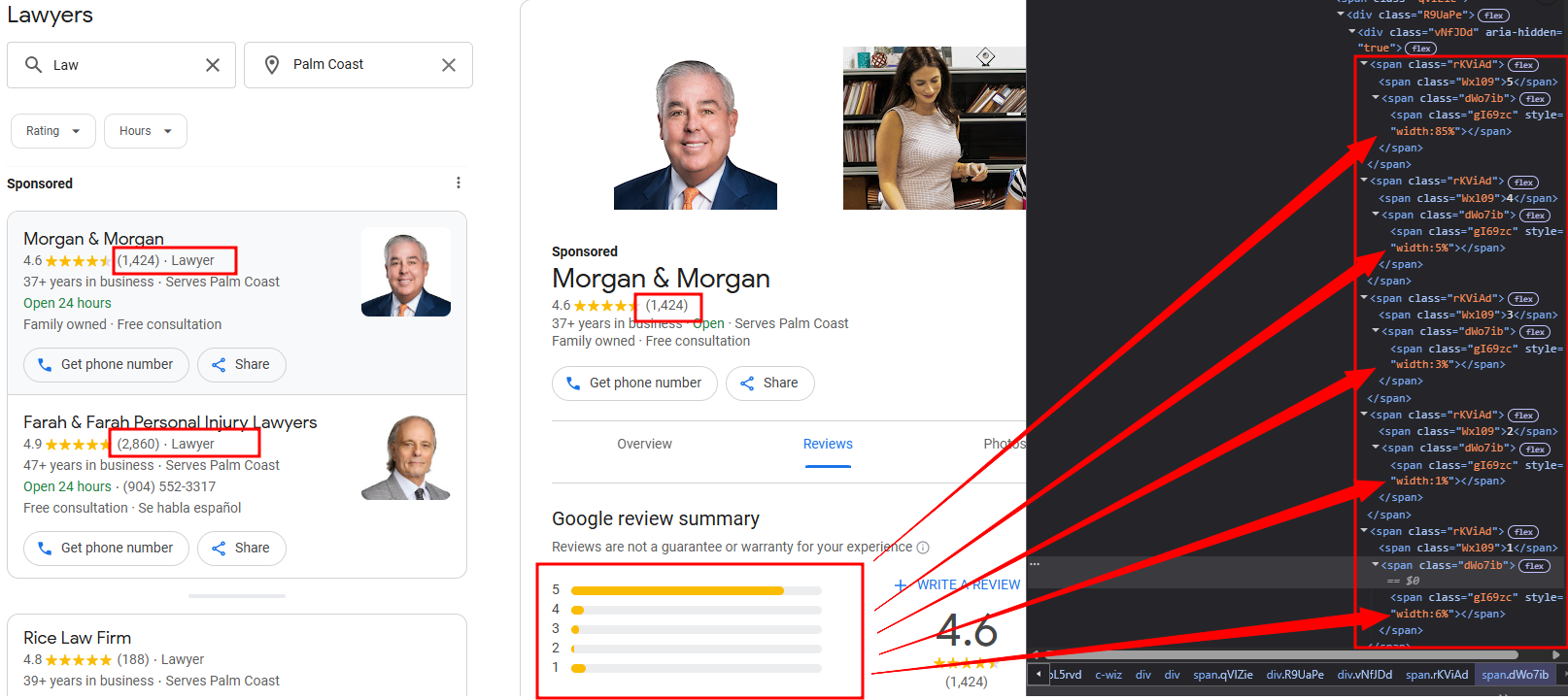Click phone icon in Morgan & Morgan list card
The image size is (1568, 700).
point(44,365)
